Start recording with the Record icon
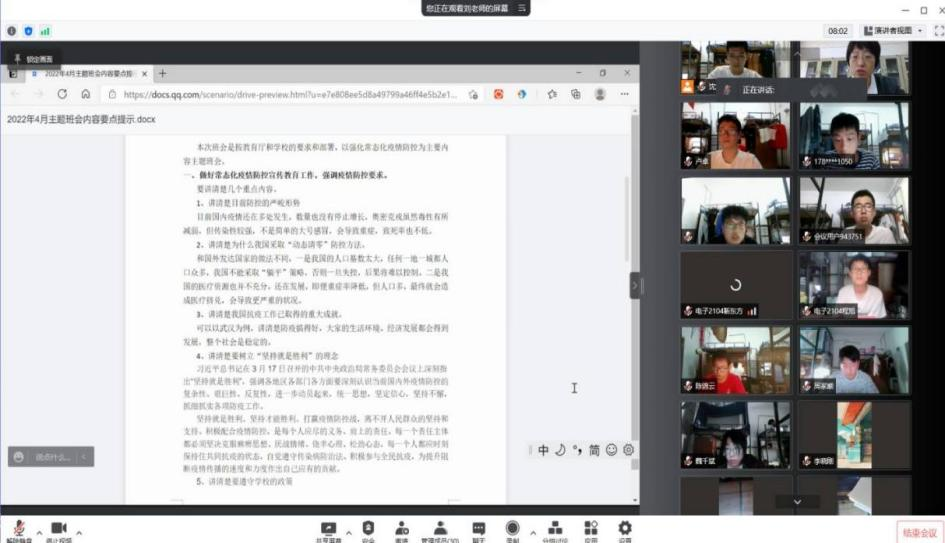The width and height of the screenshot is (945, 543). click(512, 528)
